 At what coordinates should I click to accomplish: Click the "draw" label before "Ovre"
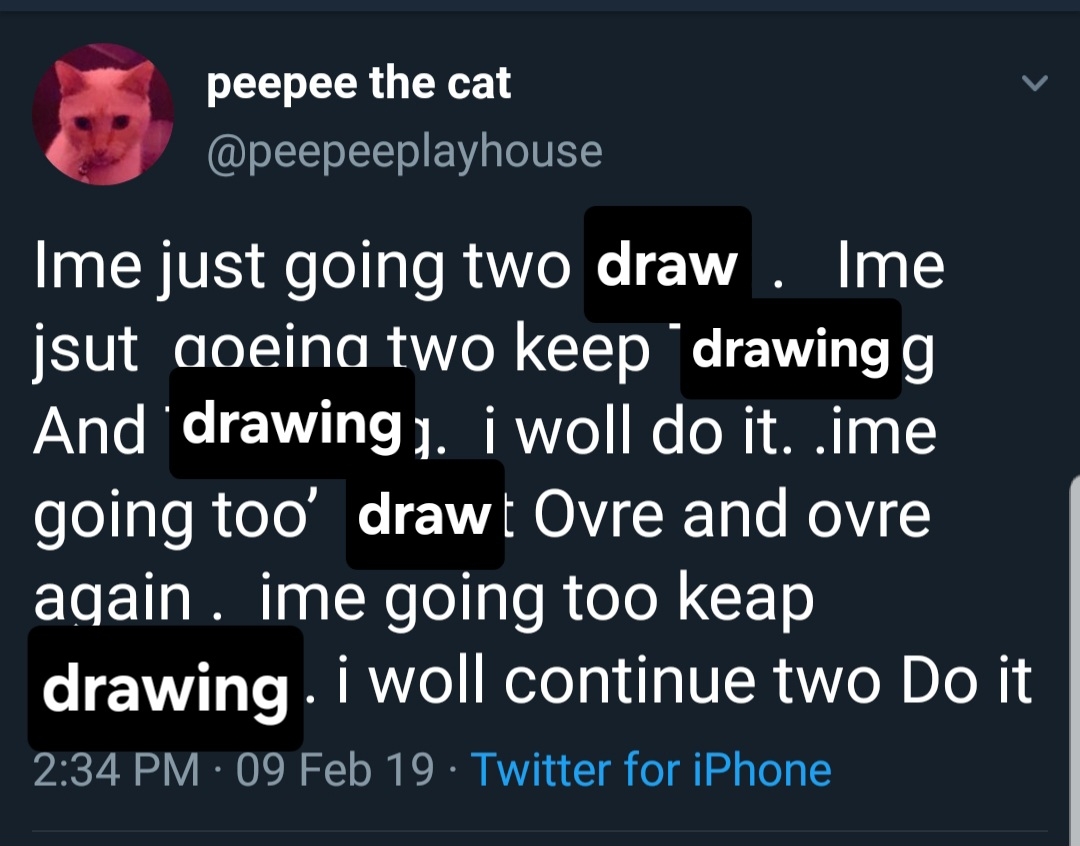click(x=424, y=513)
